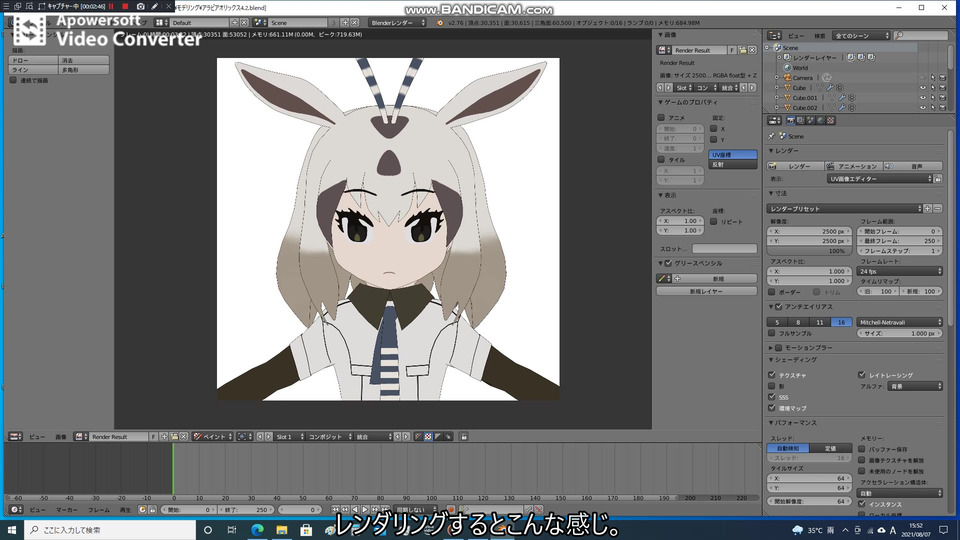Image resolution: width=960 pixels, height=540 pixels.
Task: Select the Render properties tab icon
Action: [791, 121]
